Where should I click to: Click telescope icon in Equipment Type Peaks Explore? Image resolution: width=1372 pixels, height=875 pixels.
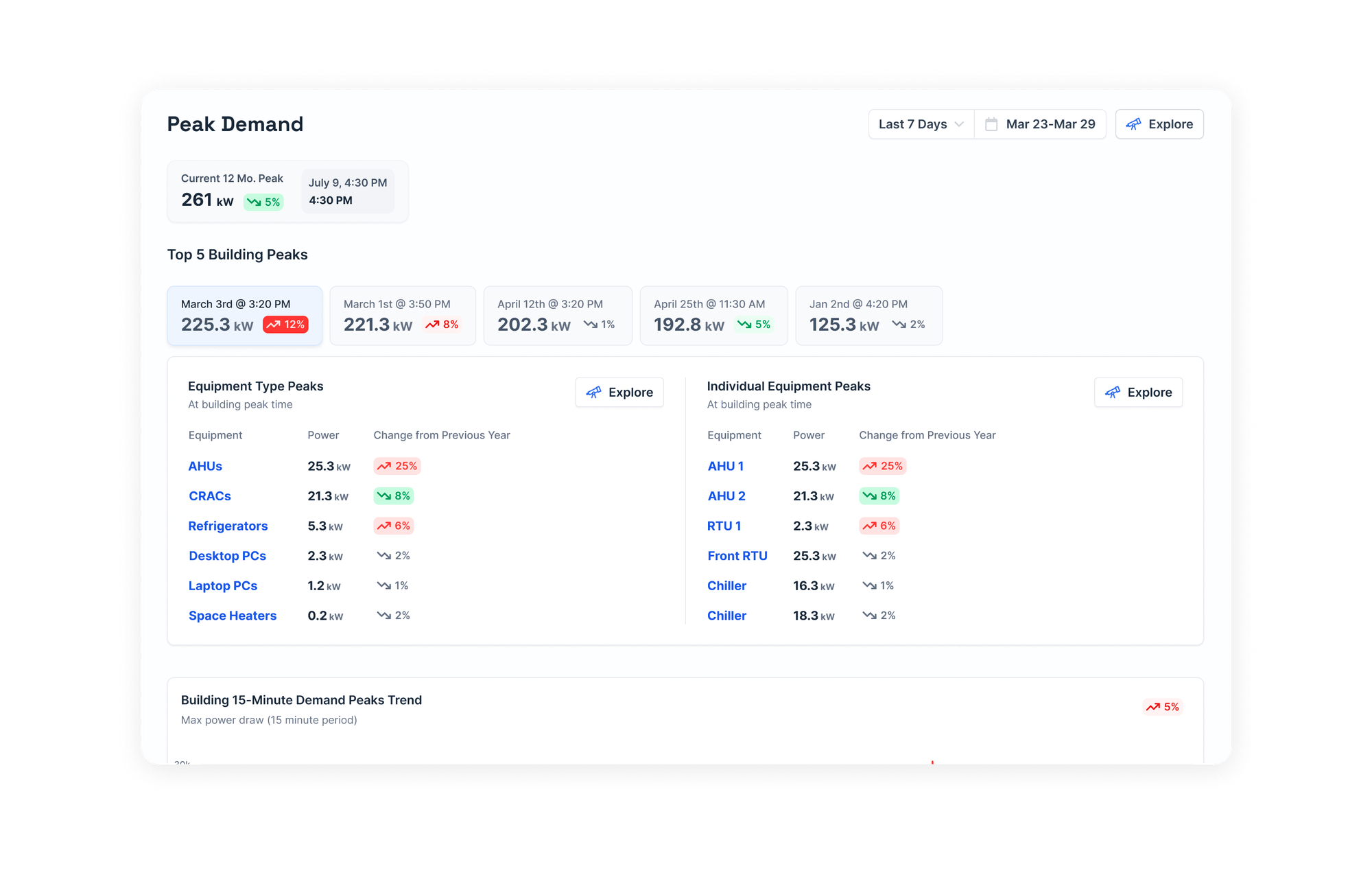(x=593, y=393)
